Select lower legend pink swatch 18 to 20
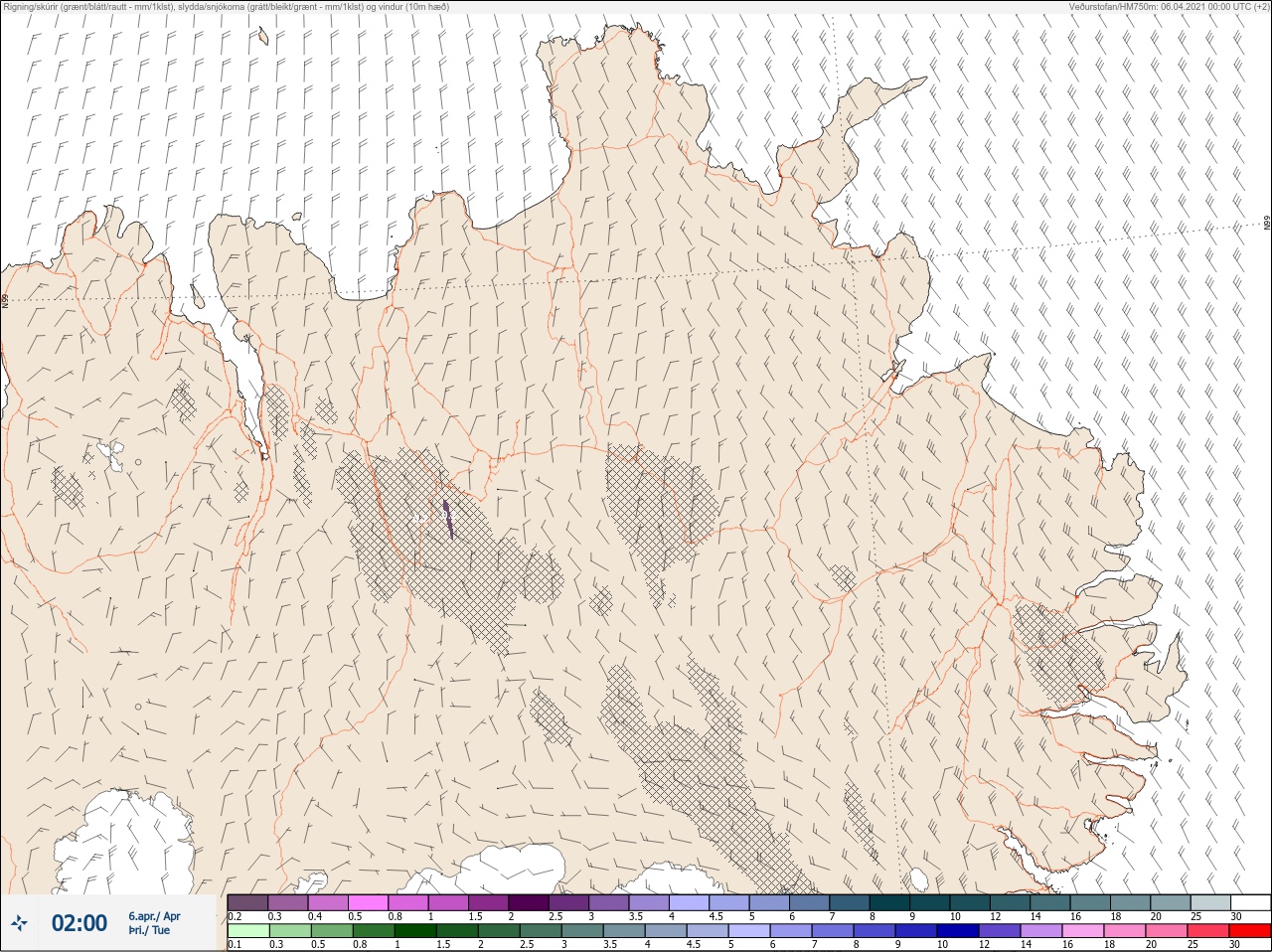This screenshot has width=1272, height=952. tap(1125, 931)
